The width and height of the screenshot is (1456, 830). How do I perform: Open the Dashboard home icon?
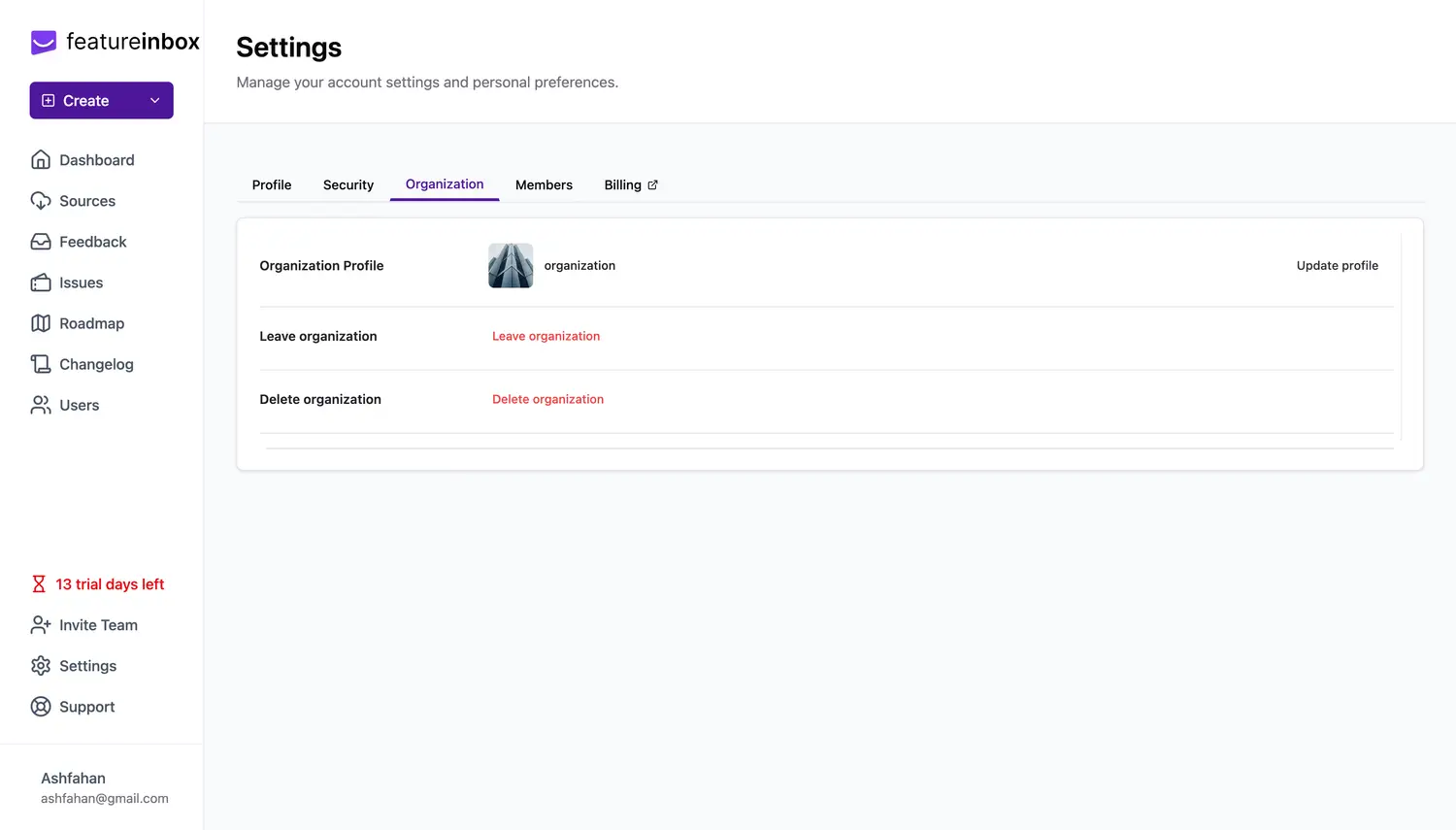click(x=41, y=160)
